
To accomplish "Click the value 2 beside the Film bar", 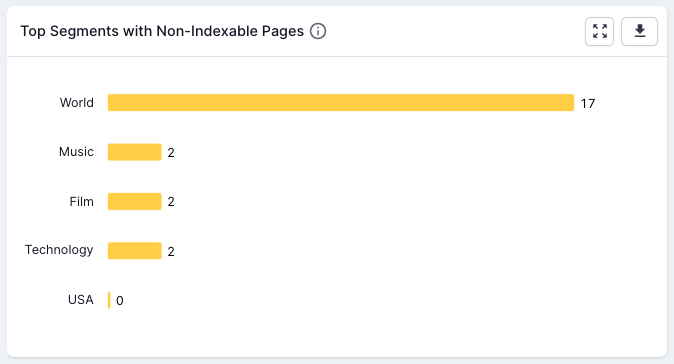I will point(171,202).
